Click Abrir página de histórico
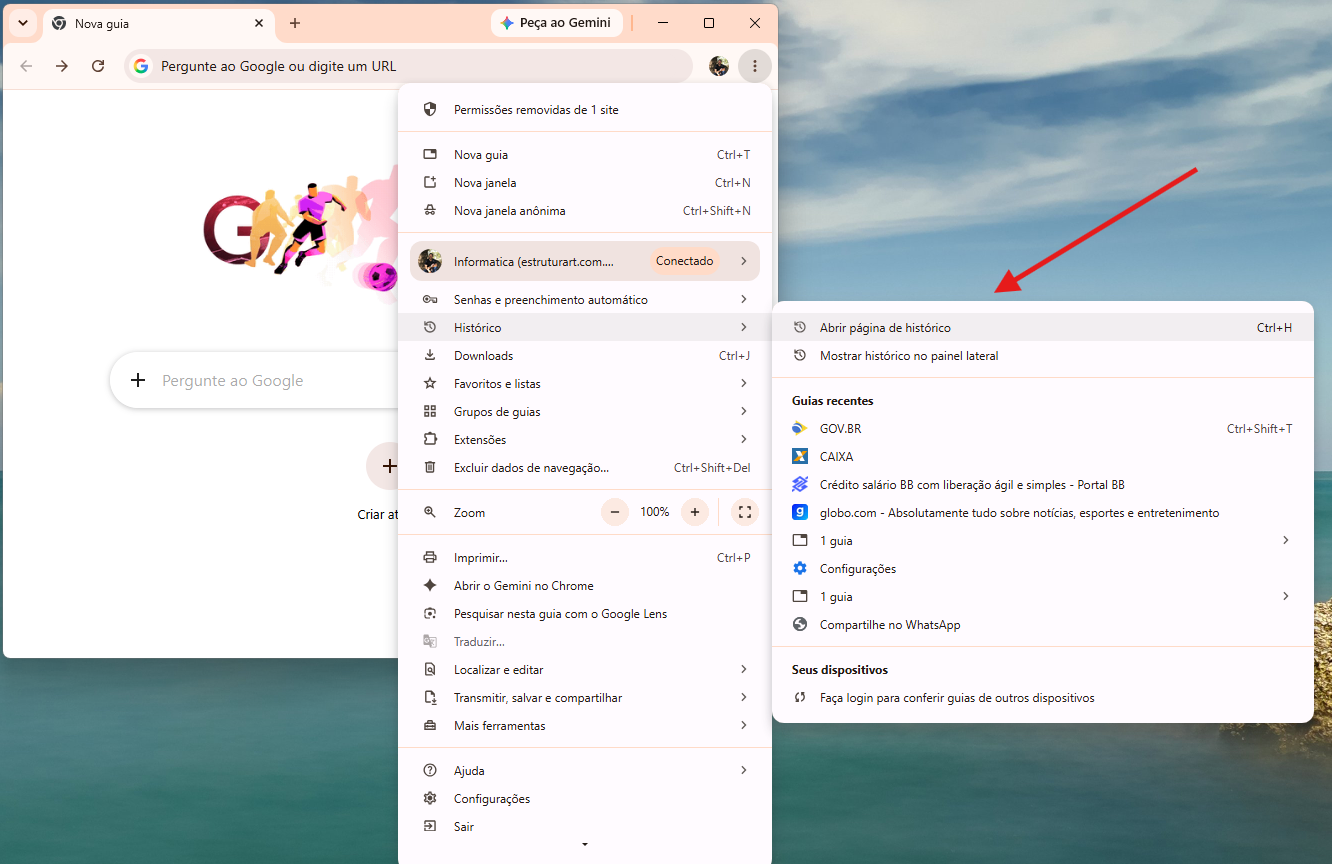Viewport: 1332px width, 864px height. click(x=1043, y=328)
